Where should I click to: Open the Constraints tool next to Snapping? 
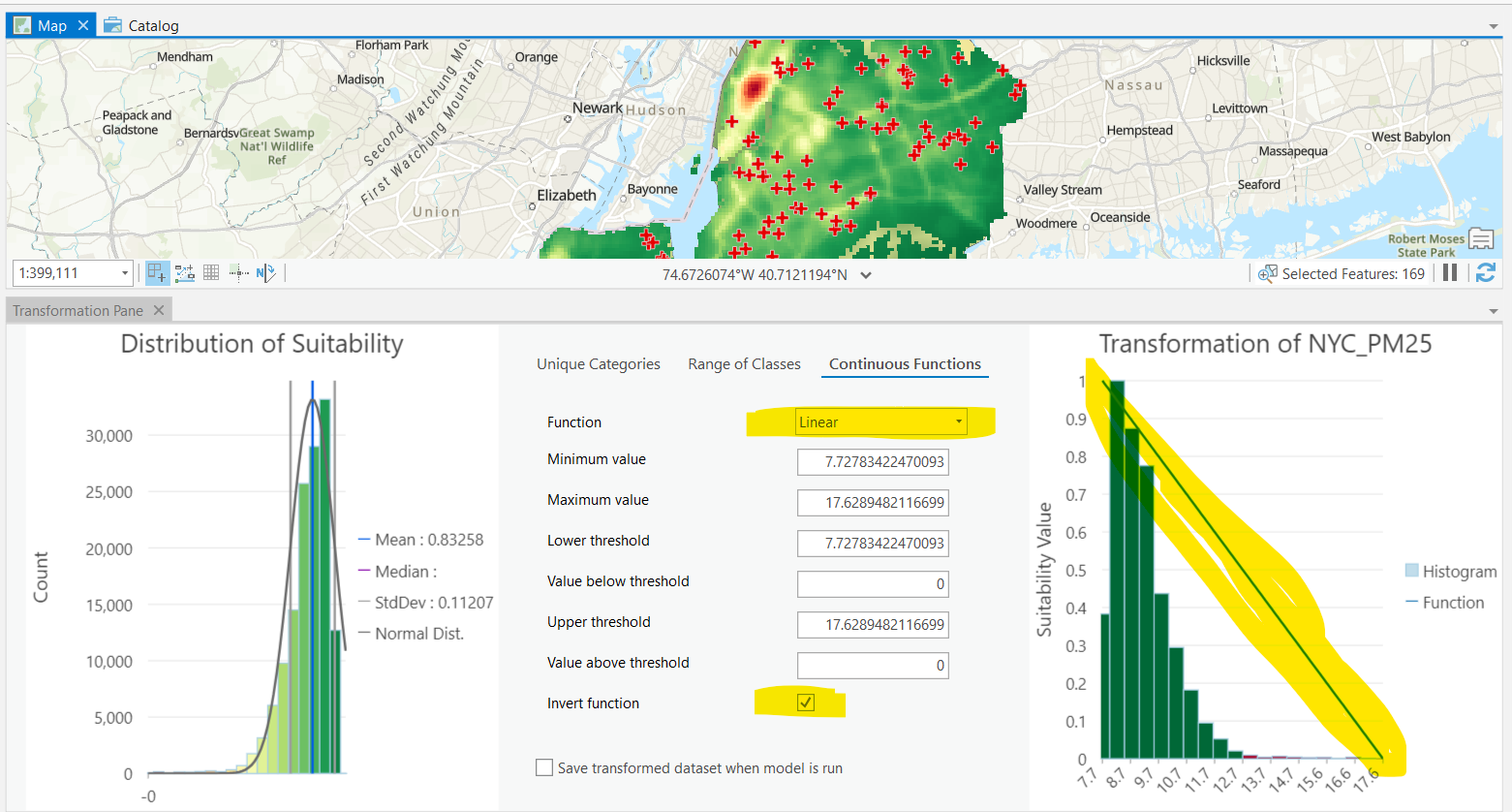(x=184, y=273)
